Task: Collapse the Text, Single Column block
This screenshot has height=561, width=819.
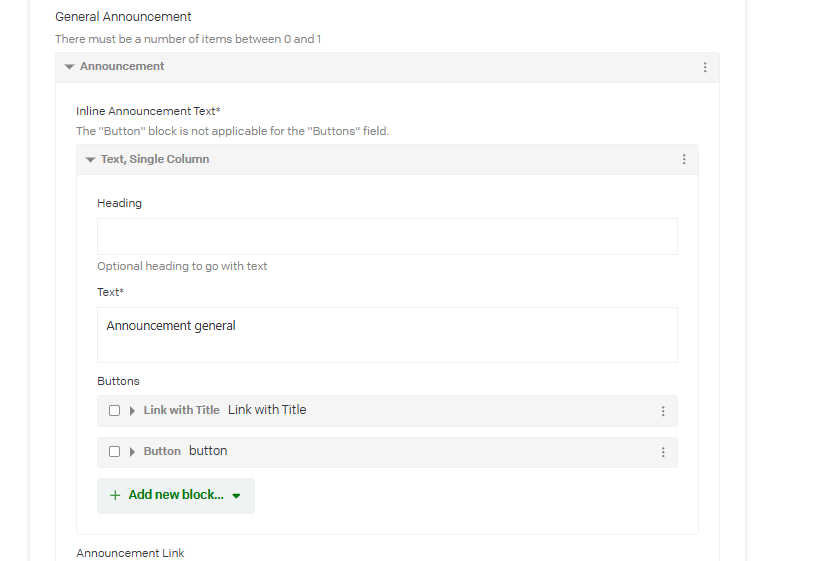Action: (90, 159)
